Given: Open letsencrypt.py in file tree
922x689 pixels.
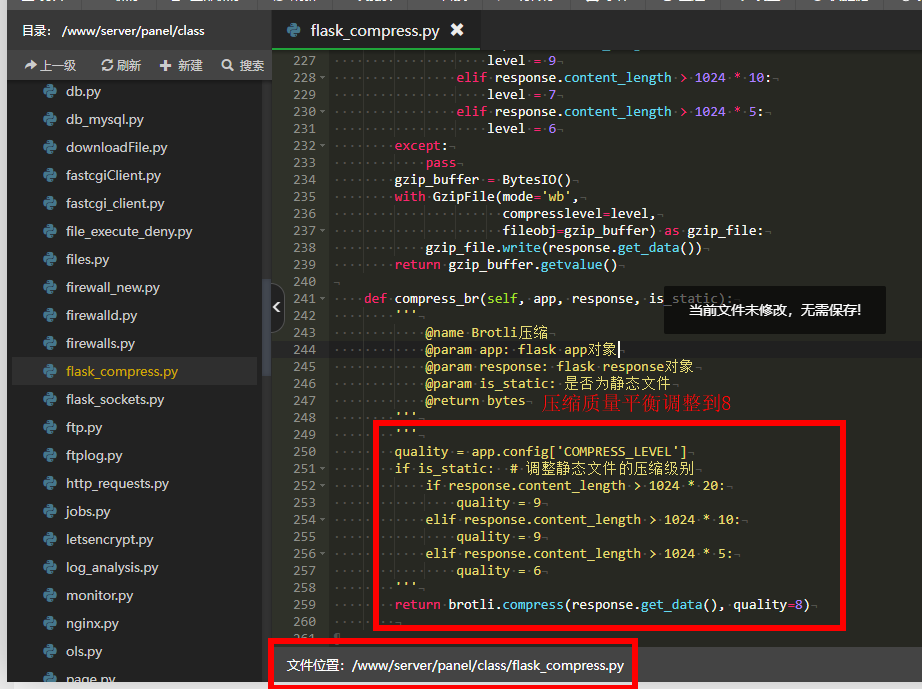Looking at the screenshot, I should pos(109,540).
